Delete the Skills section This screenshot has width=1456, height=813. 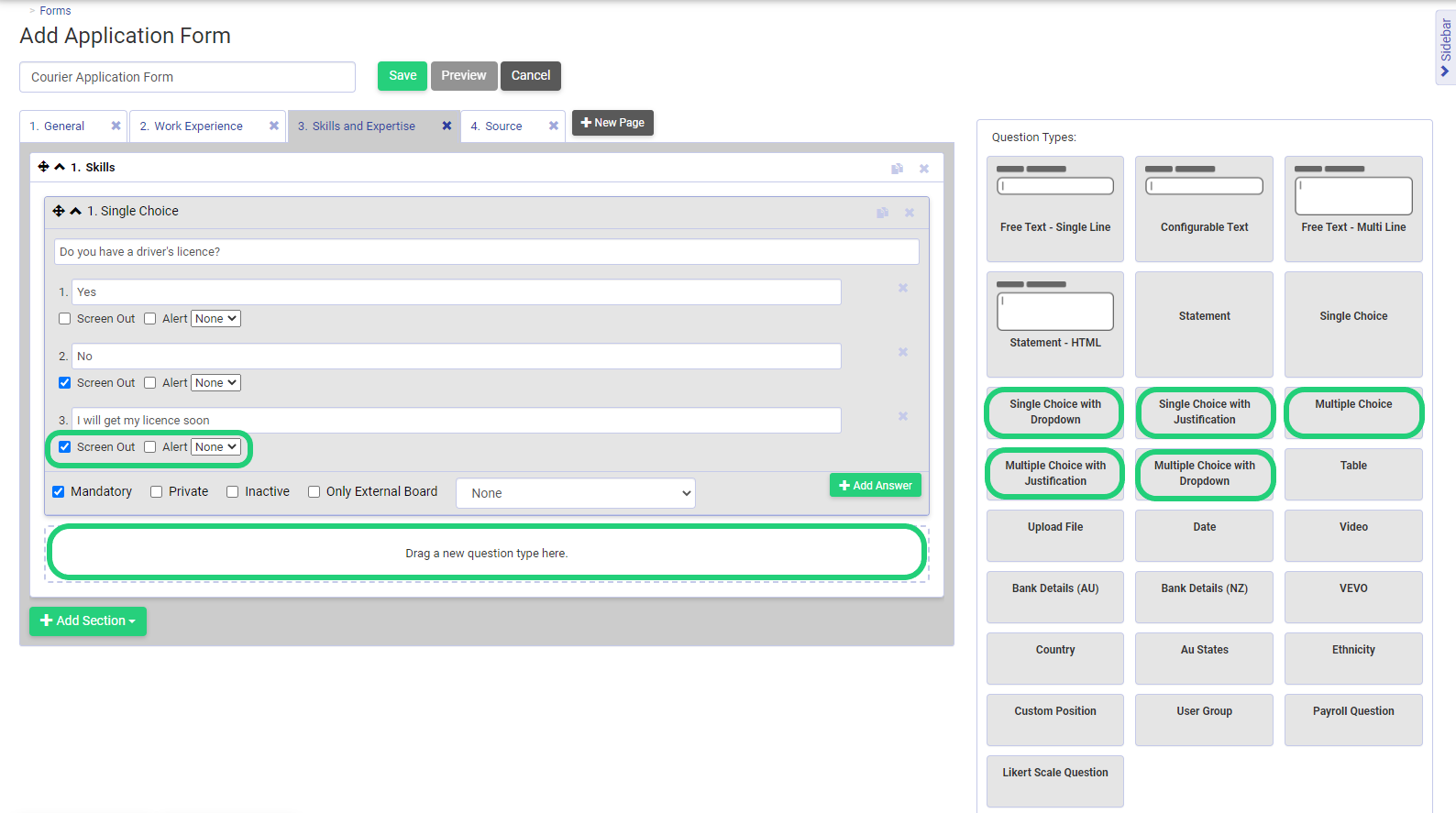[924, 169]
